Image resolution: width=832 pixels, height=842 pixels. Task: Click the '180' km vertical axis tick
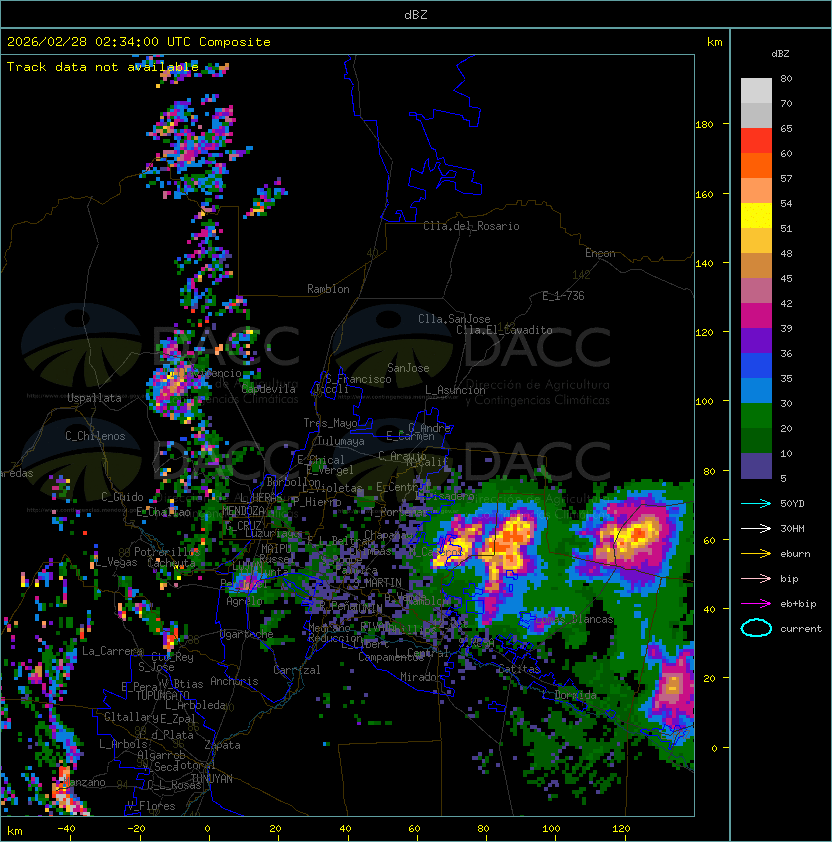pyautogui.click(x=704, y=125)
